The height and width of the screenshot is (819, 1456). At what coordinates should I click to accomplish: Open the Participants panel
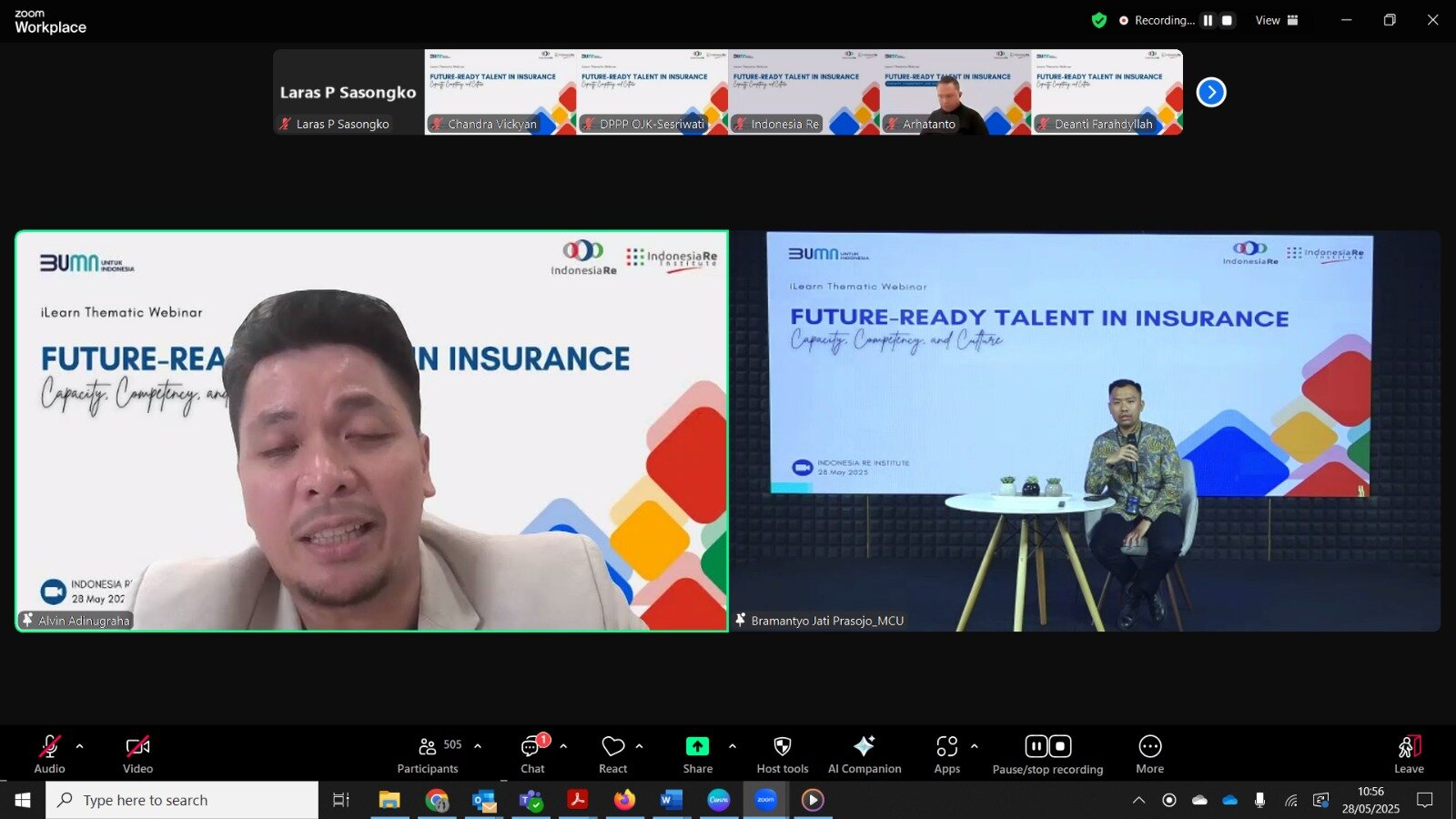[x=428, y=754]
